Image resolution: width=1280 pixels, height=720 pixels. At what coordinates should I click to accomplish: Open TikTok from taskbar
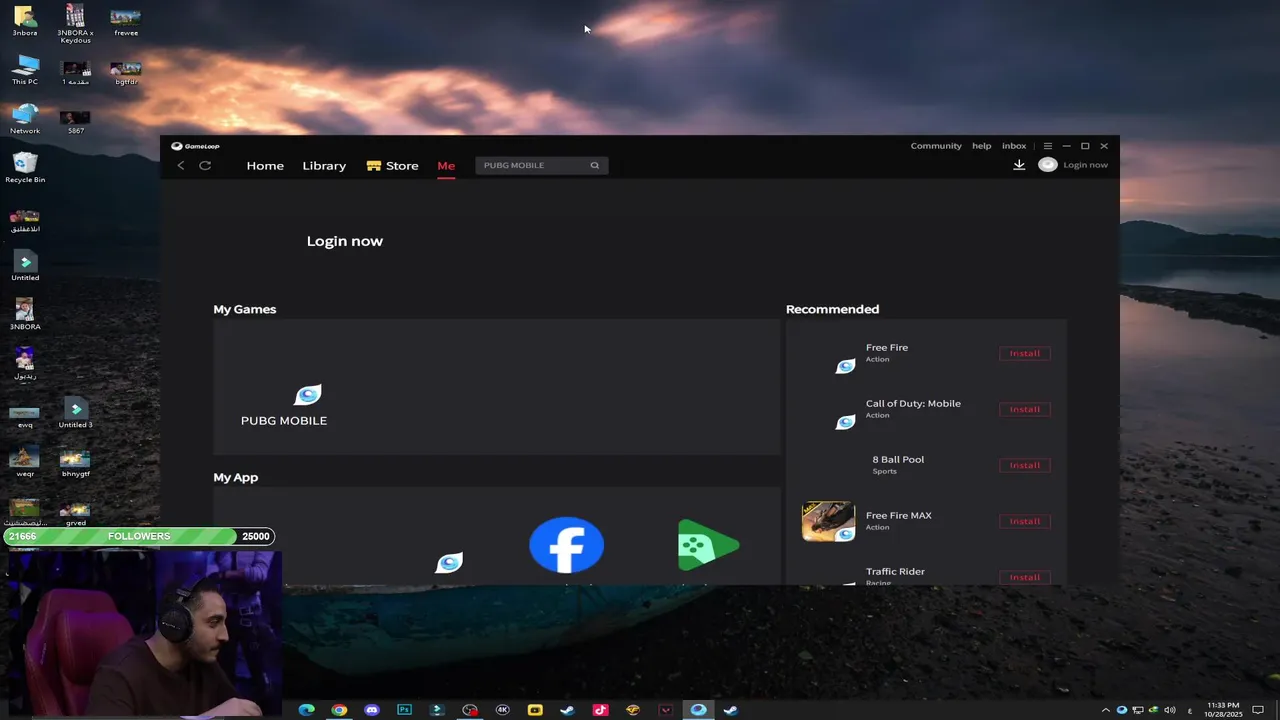coord(600,710)
